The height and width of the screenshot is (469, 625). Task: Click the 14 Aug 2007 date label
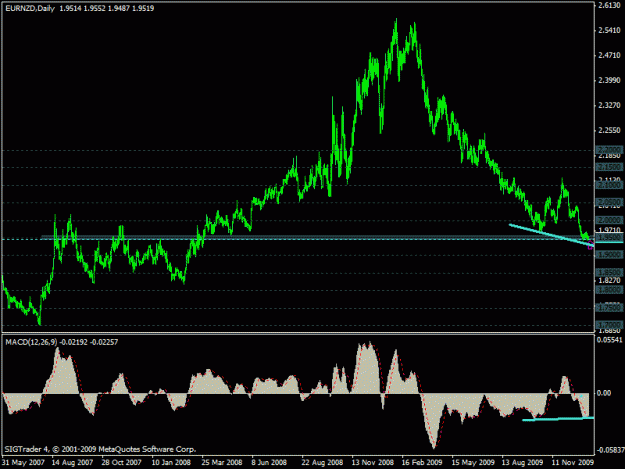tap(73, 463)
